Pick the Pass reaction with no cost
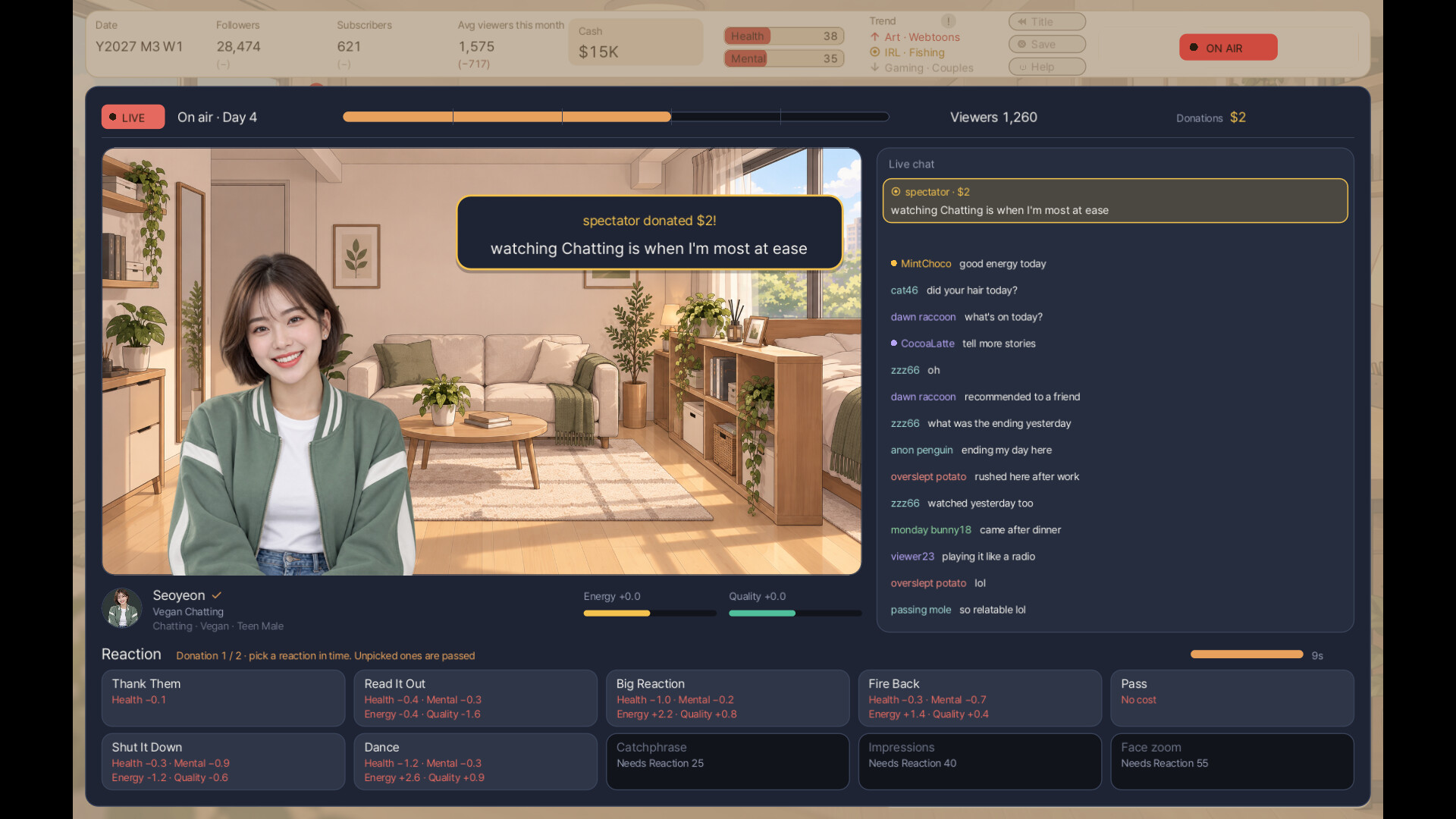This screenshot has height=819, width=1456. 1232,698
